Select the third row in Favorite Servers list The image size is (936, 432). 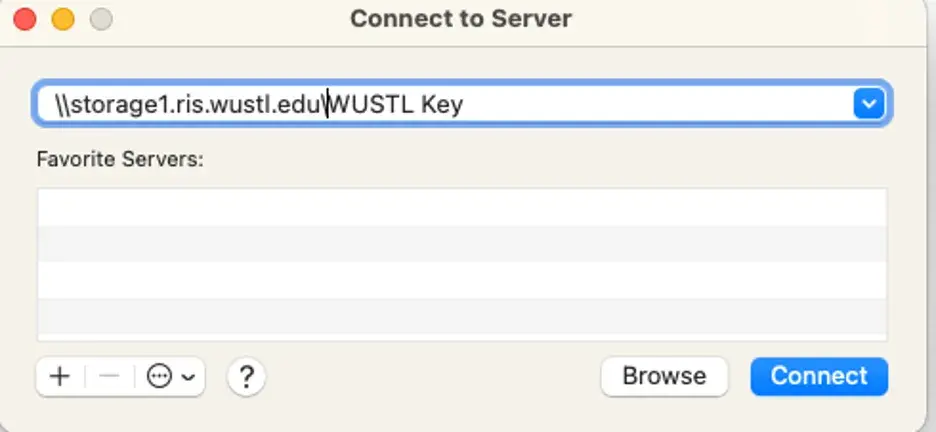pos(461,280)
